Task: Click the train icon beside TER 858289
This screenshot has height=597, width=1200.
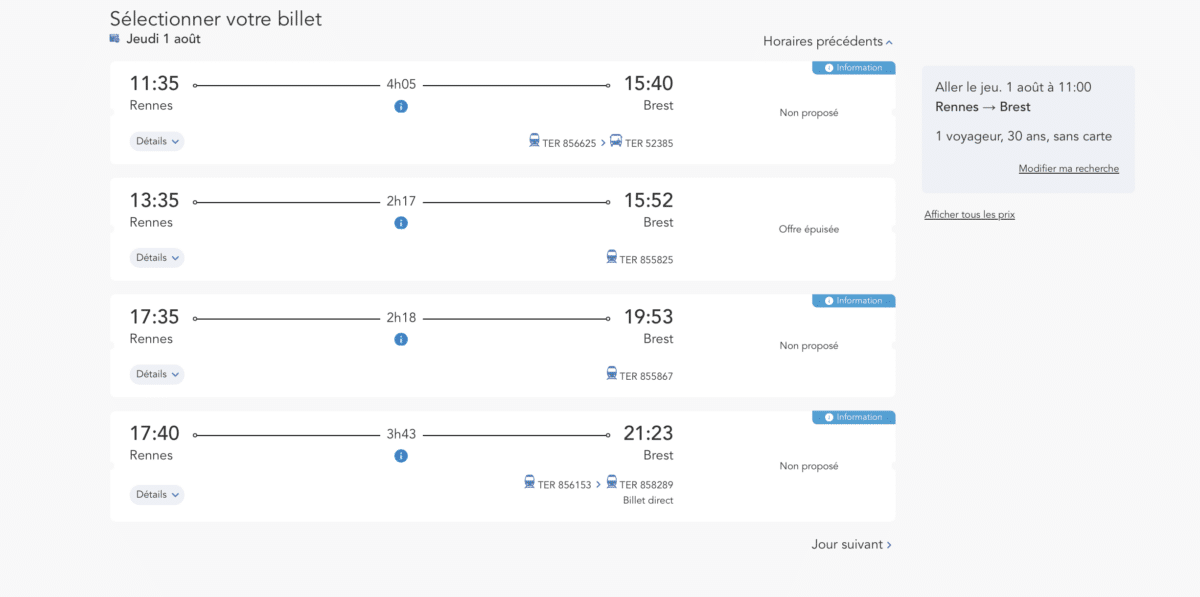Action: 612,482
